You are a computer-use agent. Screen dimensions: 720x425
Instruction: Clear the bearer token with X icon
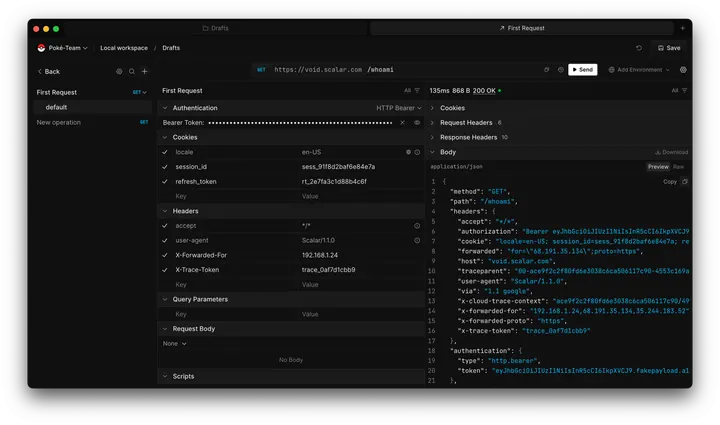click(403, 123)
